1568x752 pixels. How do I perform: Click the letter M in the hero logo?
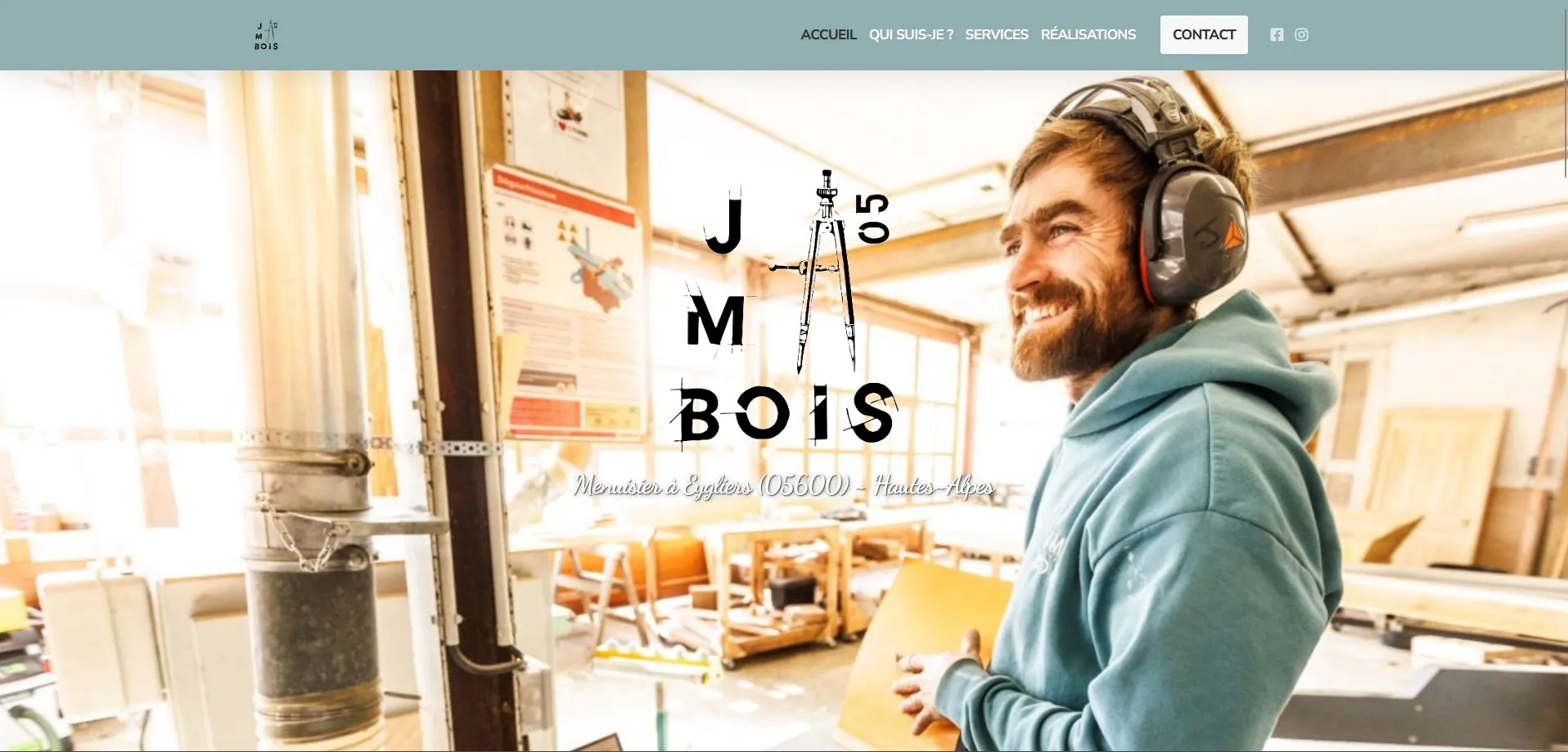(x=715, y=320)
